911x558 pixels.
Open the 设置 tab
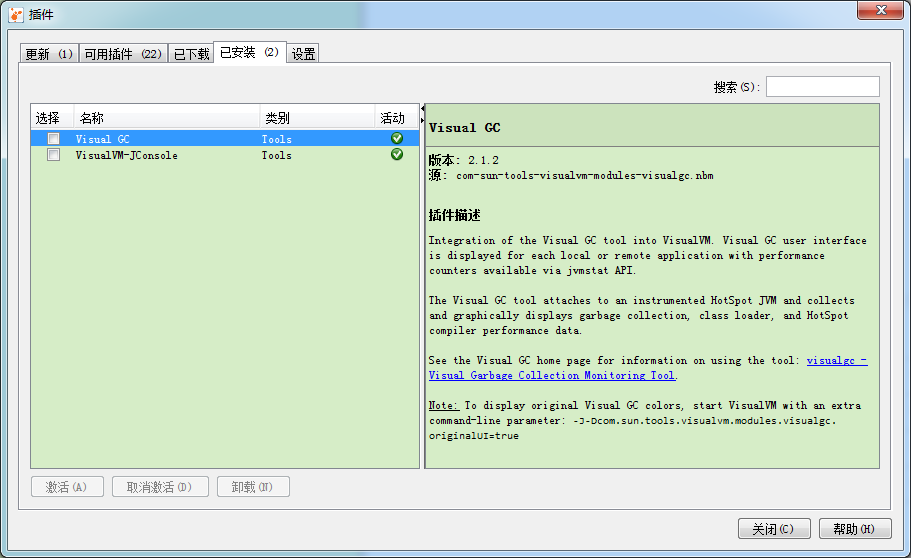click(x=303, y=53)
